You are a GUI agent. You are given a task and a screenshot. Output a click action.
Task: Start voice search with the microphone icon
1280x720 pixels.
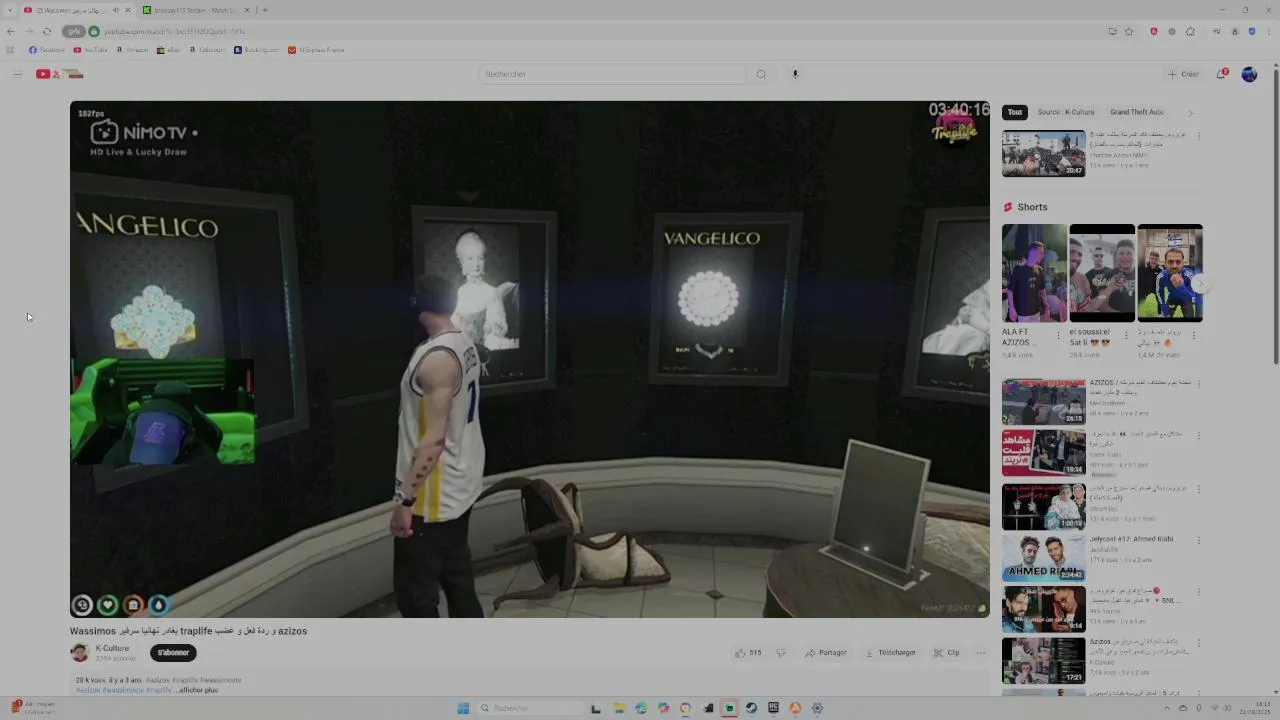tap(795, 74)
